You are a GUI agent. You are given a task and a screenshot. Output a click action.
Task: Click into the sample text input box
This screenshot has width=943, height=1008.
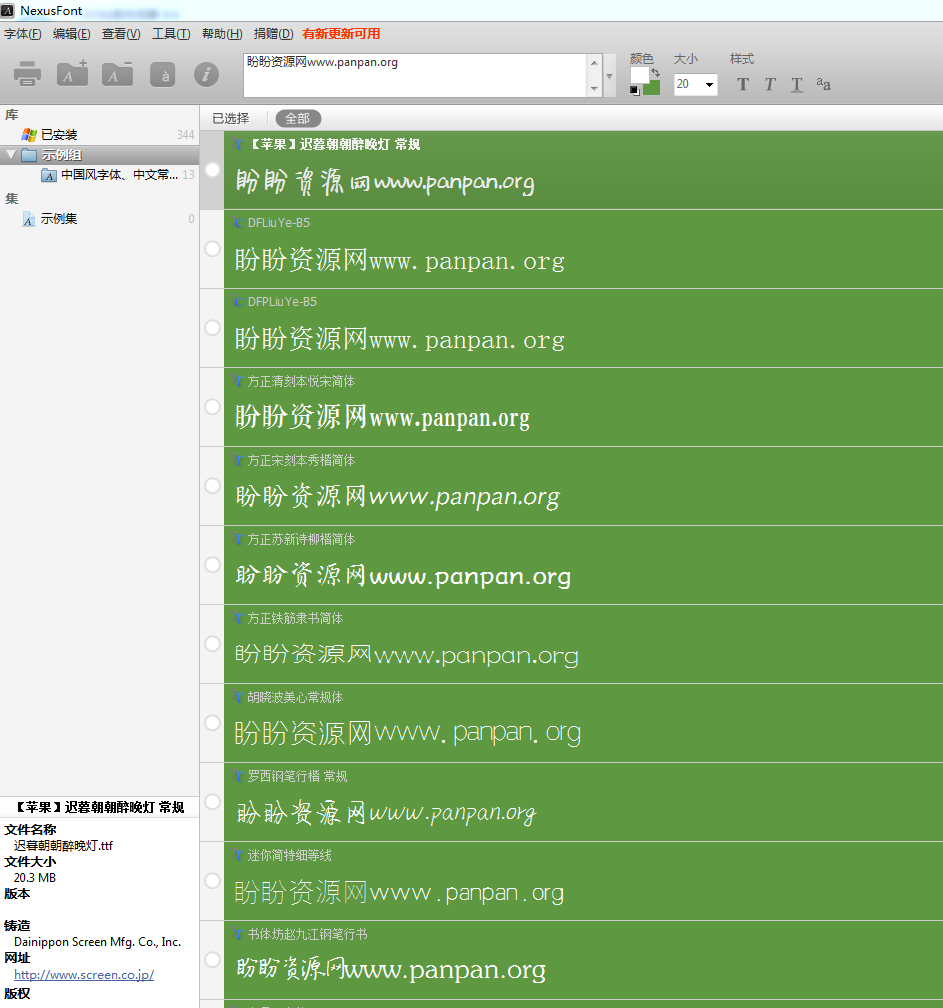pos(415,76)
